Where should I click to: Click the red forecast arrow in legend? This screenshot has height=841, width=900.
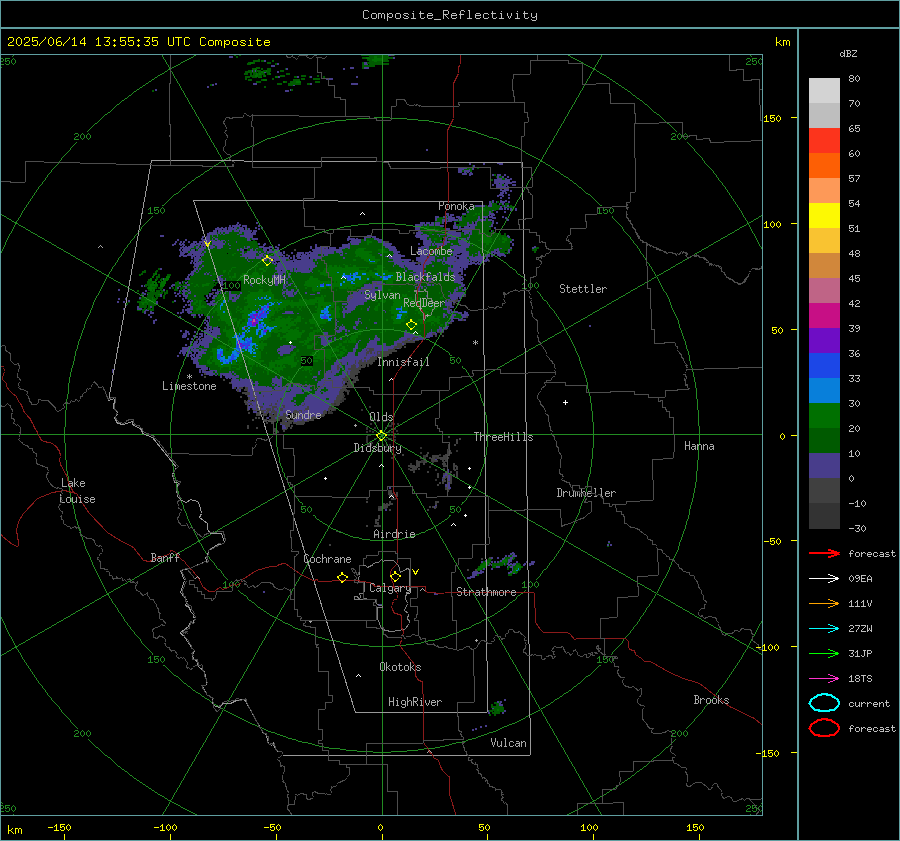[x=824, y=553]
